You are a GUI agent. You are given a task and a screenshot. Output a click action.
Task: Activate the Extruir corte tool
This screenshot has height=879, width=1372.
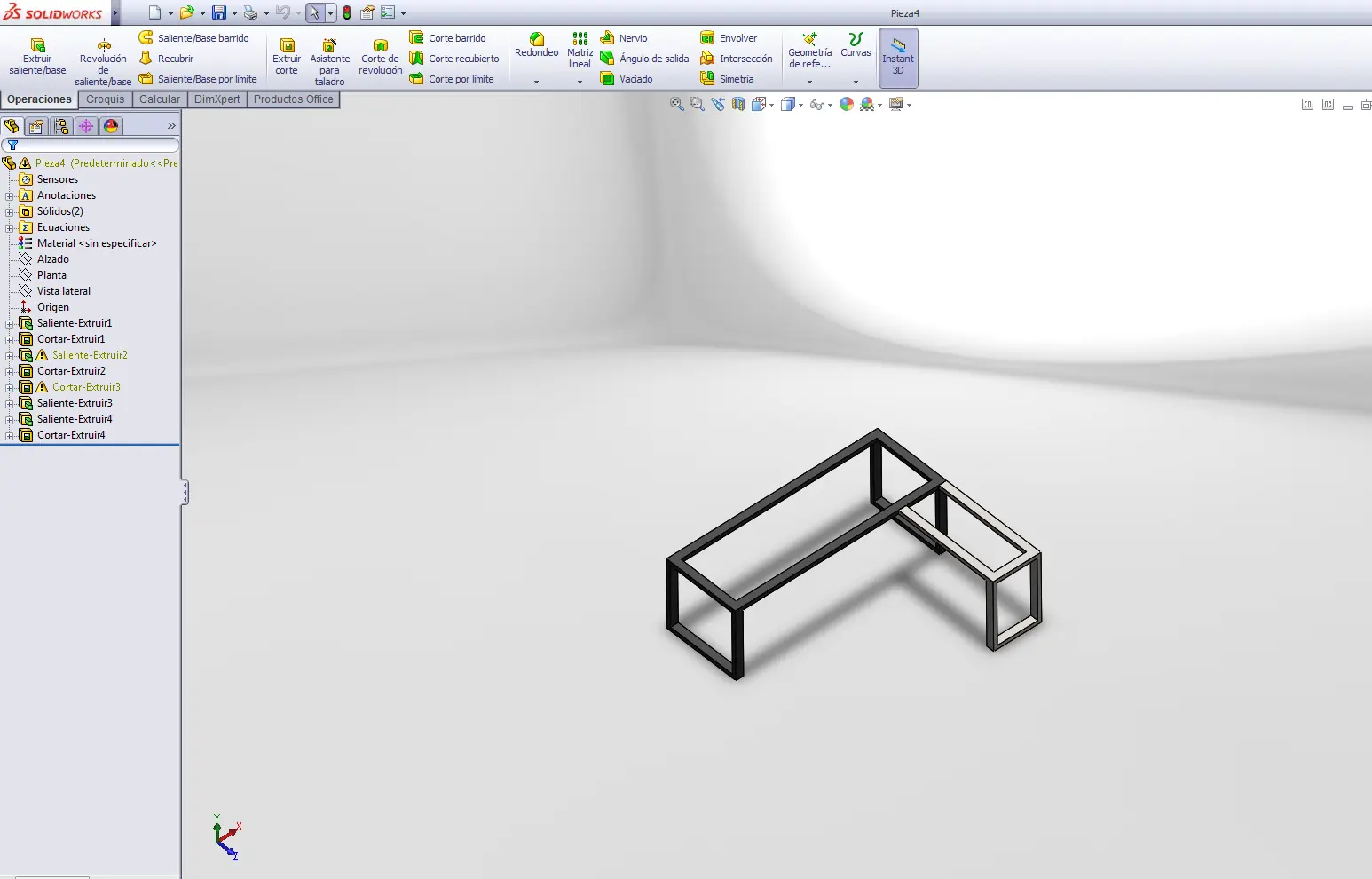287,57
